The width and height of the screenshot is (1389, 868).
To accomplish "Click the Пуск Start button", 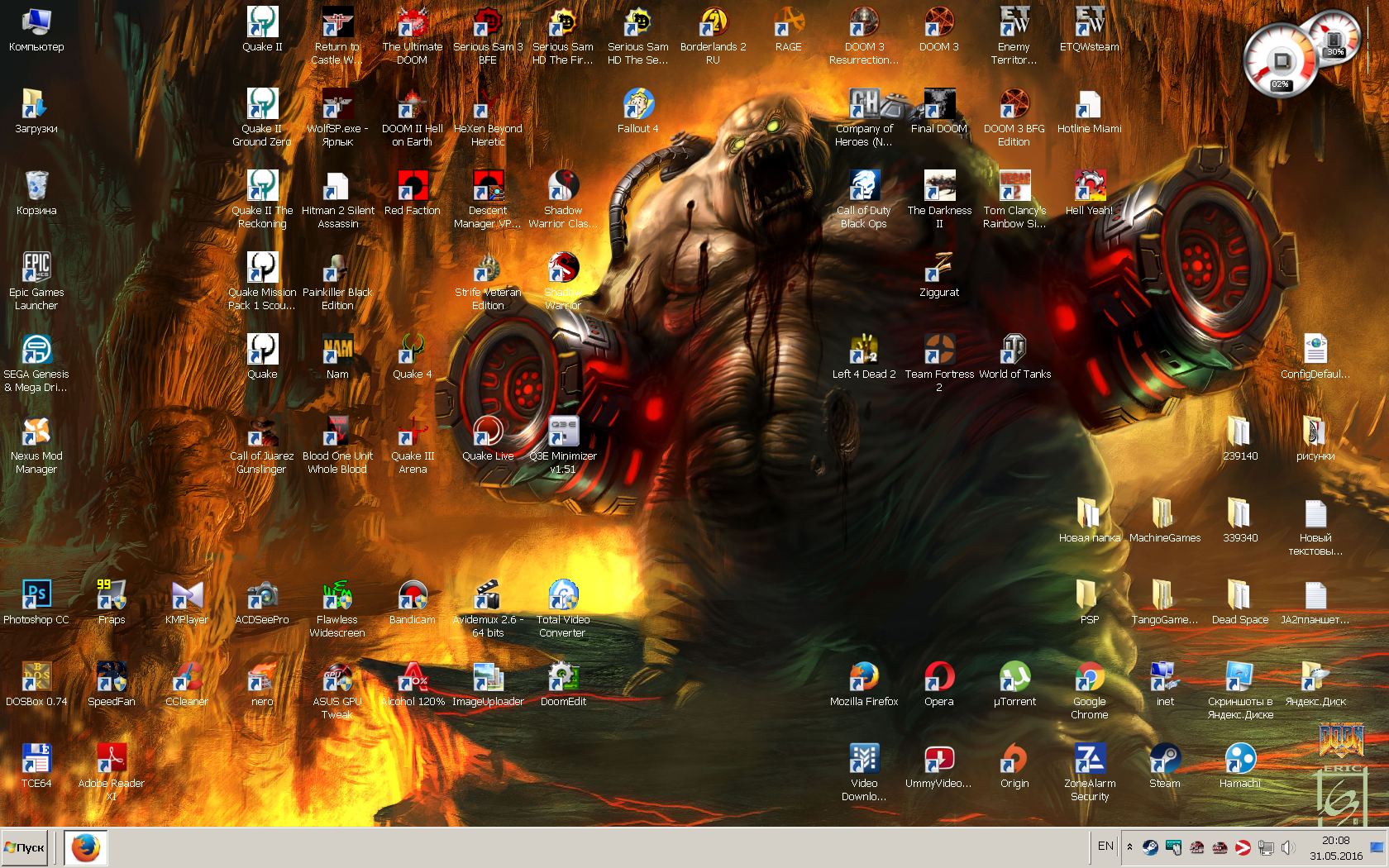I will (24, 848).
